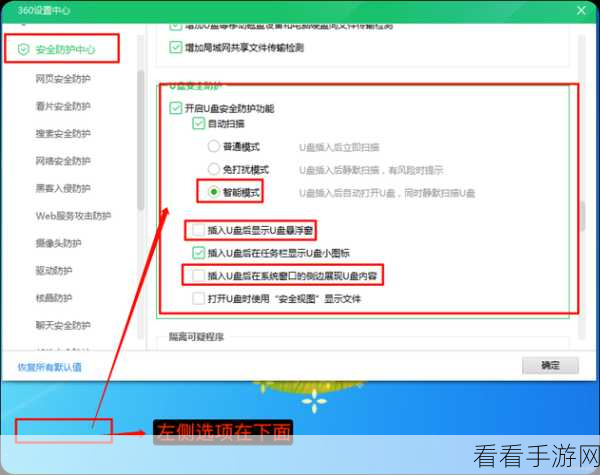Toggle 自动扫描 checkbox
This screenshot has height=475, width=600.
point(198,124)
